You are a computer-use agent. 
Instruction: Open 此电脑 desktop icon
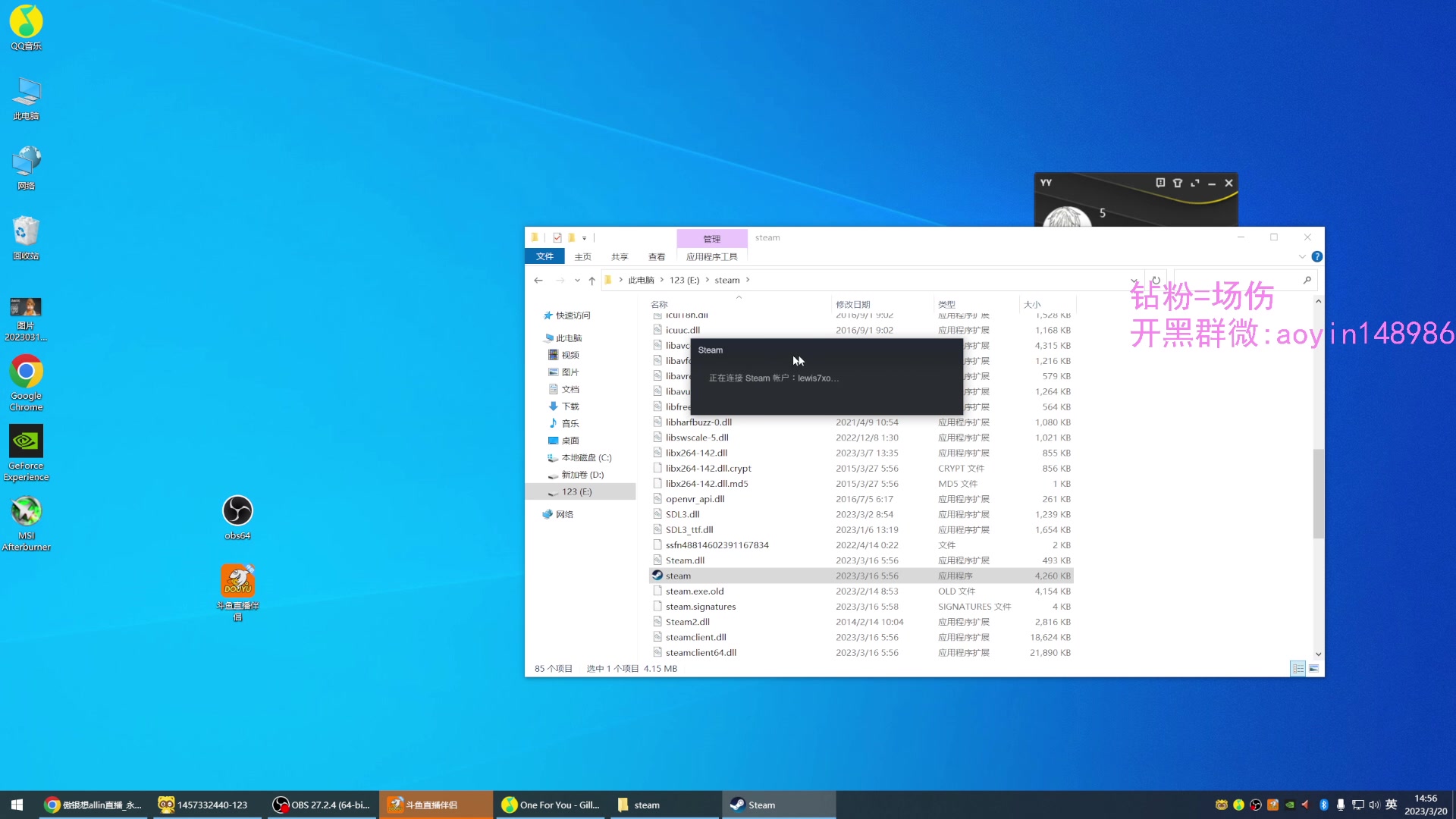pos(26,99)
